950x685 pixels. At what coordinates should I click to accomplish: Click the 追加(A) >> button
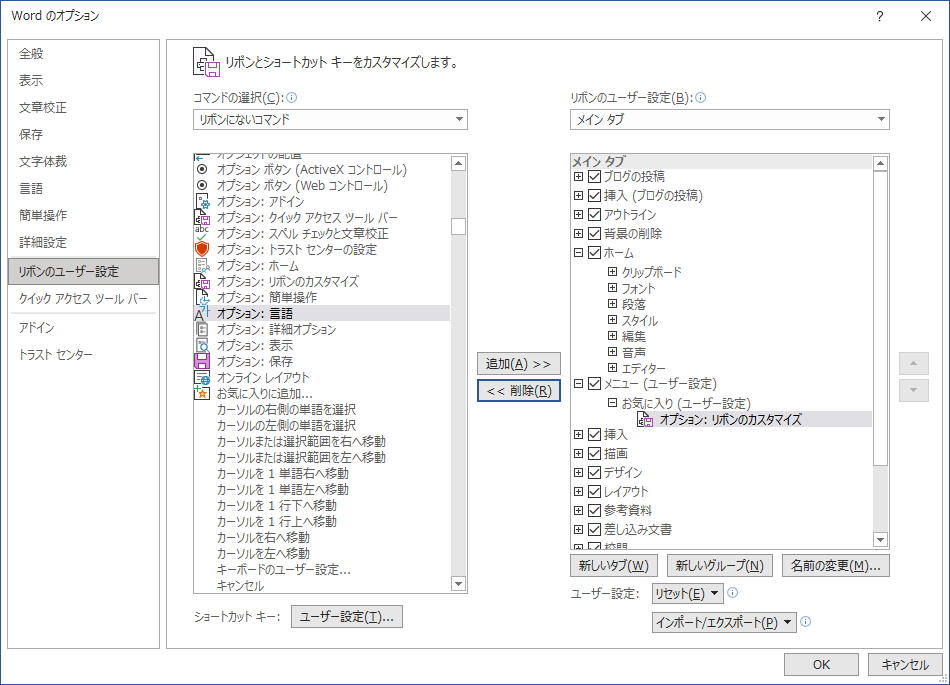click(519, 364)
